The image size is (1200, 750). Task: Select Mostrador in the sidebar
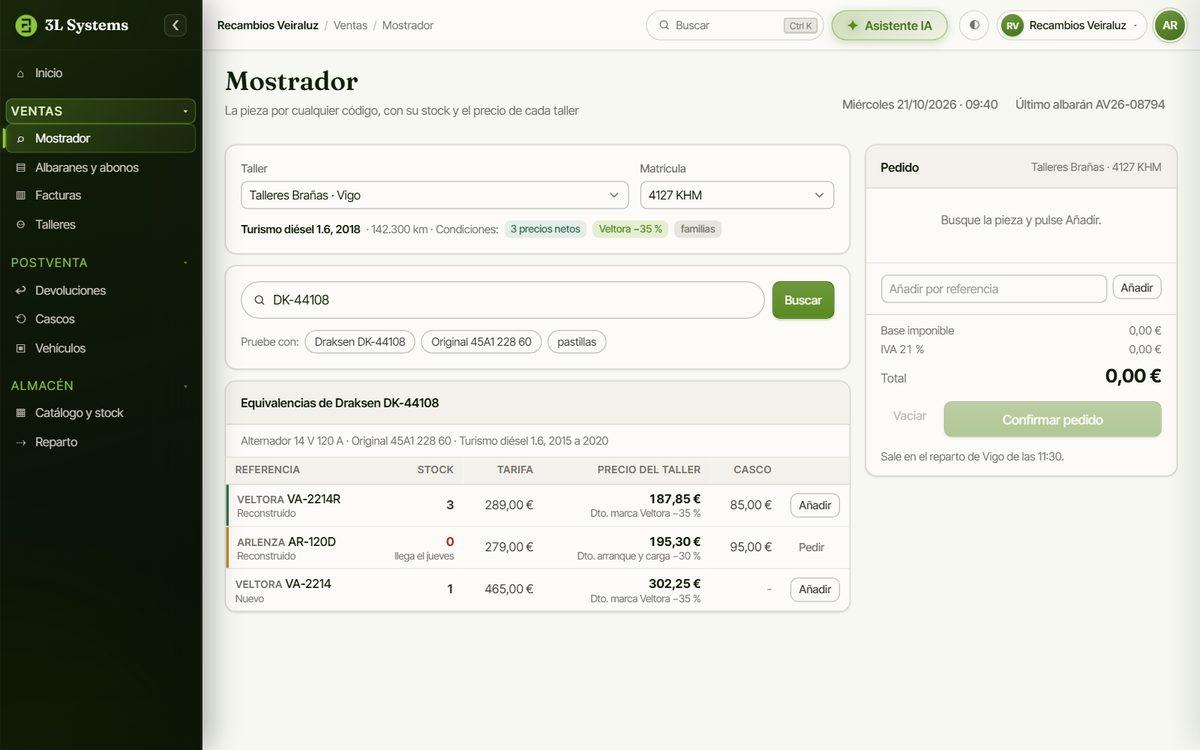(x=99, y=138)
